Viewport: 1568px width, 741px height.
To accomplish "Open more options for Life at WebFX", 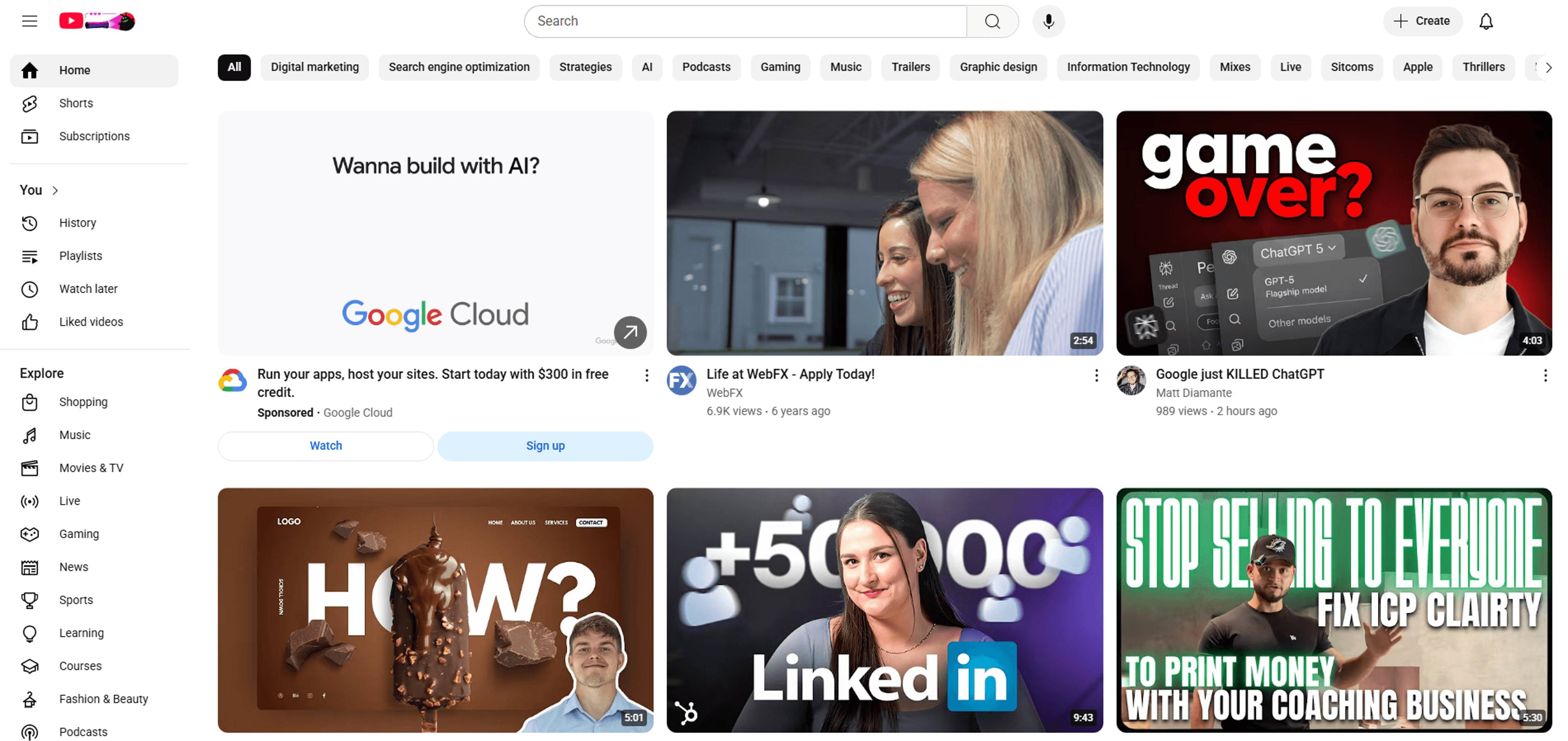I will coord(1096,376).
